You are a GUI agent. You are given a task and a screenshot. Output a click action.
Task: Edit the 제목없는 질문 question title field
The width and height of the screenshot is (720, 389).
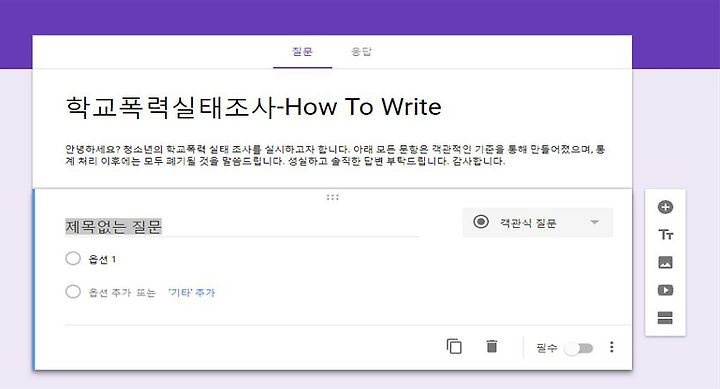[242, 227]
